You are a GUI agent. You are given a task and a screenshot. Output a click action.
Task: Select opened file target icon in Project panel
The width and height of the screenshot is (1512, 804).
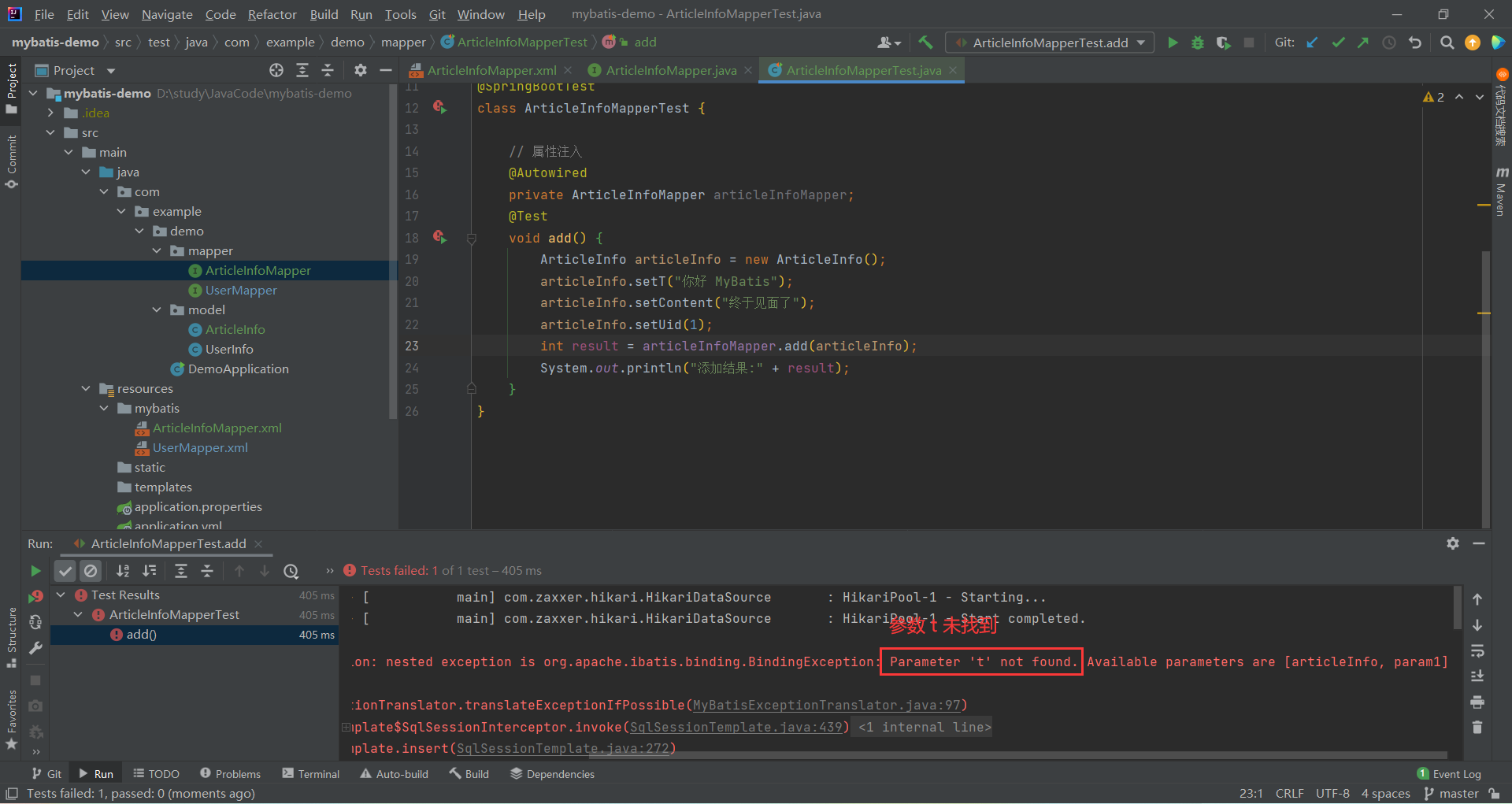276,70
